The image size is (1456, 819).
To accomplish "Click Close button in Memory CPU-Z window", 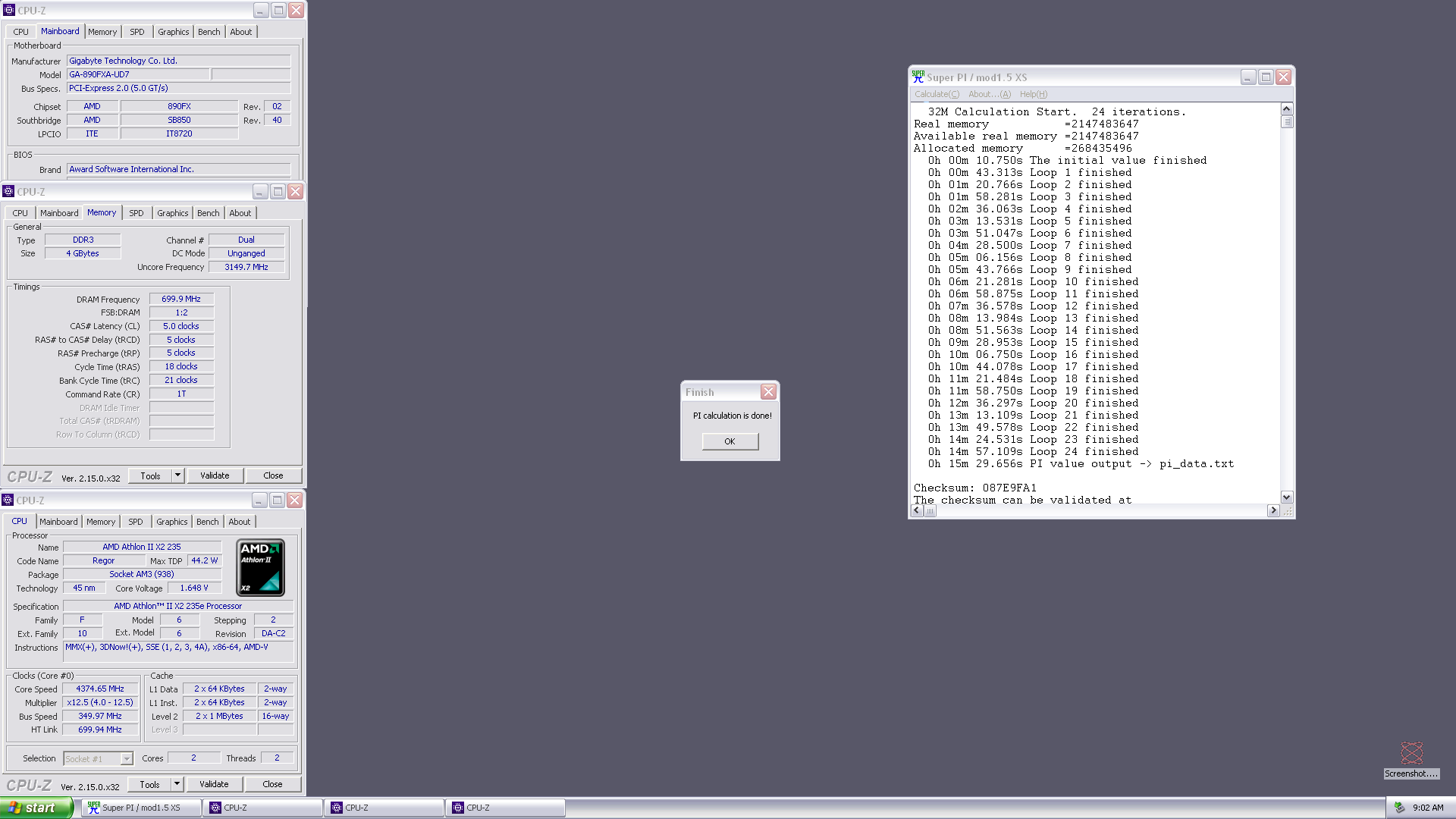I will pos(273,475).
